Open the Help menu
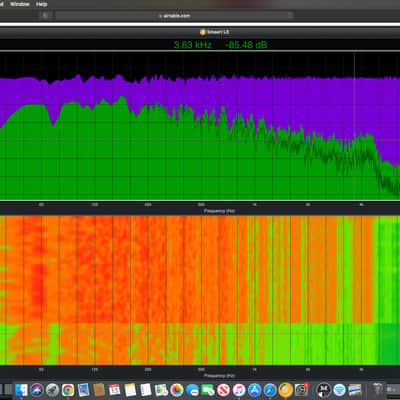 point(41,4)
